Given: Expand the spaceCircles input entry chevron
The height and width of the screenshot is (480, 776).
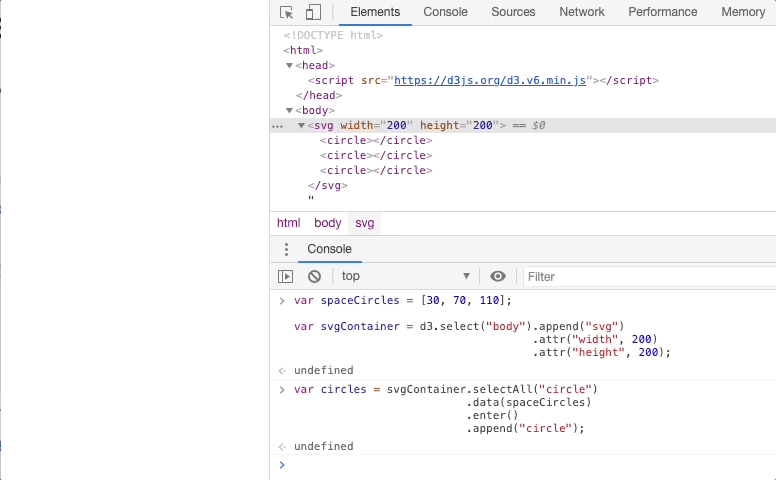Looking at the screenshot, I should pos(282,301).
